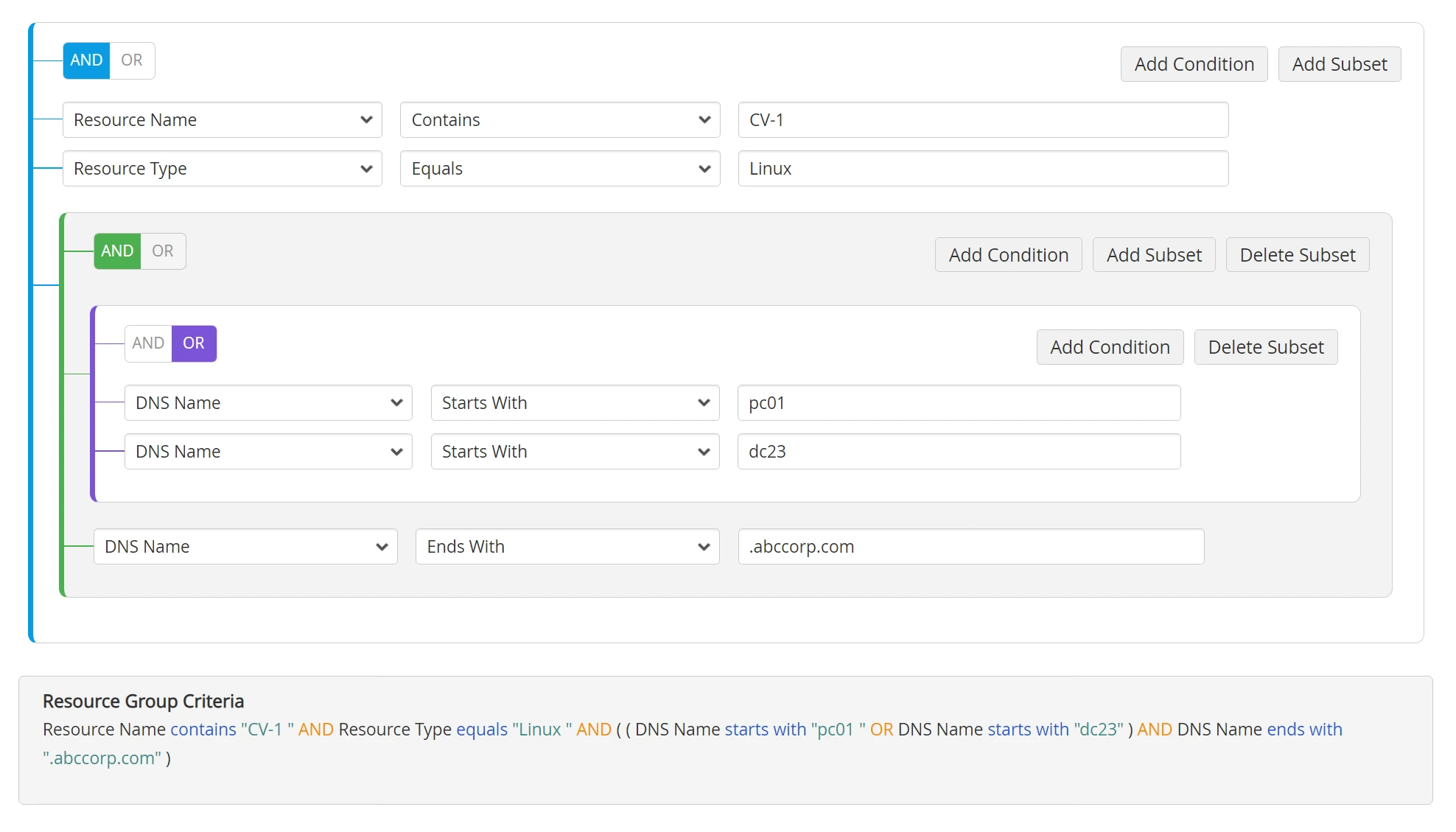This screenshot has width=1456, height=832.
Task: Add a subset inside the green group
Action: tap(1153, 255)
